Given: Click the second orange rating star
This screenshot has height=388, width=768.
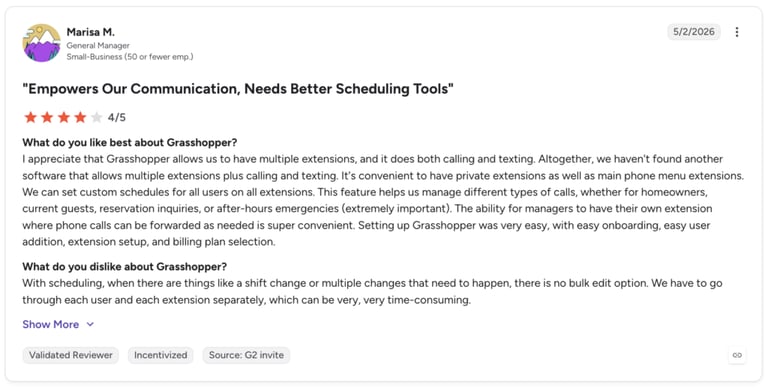Looking at the screenshot, I should pos(47,117).
